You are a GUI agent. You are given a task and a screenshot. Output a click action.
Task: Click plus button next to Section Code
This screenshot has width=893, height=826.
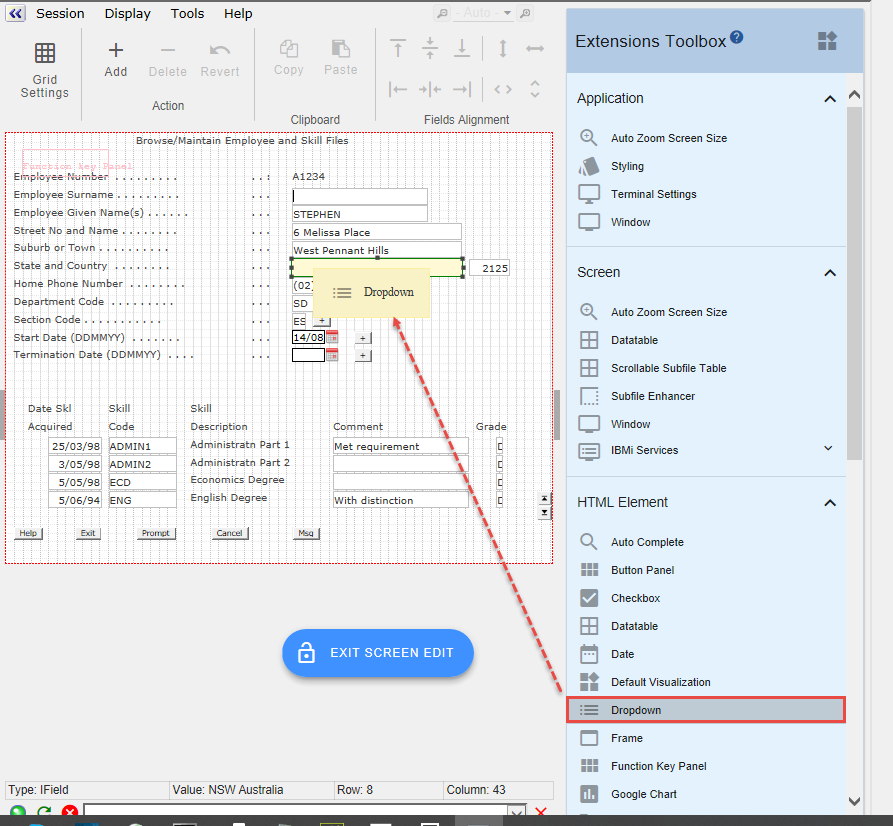[x=322, y=321]
